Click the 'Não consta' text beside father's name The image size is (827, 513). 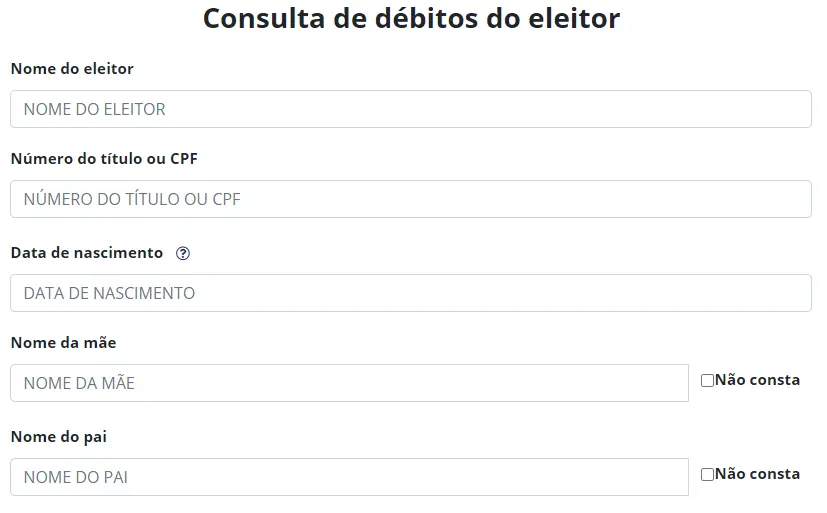pos(757,474)
